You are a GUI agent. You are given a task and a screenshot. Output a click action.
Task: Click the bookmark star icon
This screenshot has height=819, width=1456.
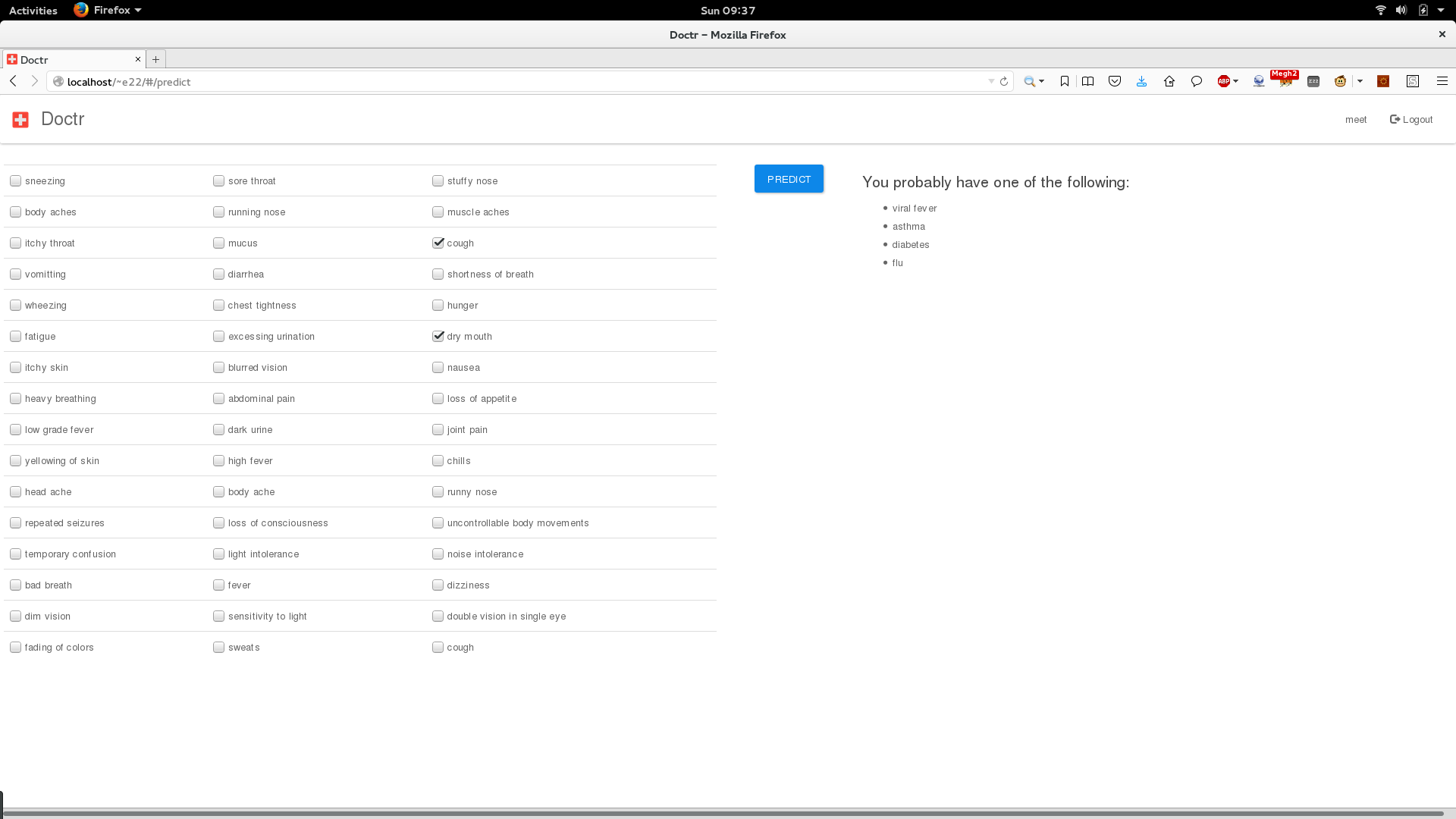pos(1065,81)
